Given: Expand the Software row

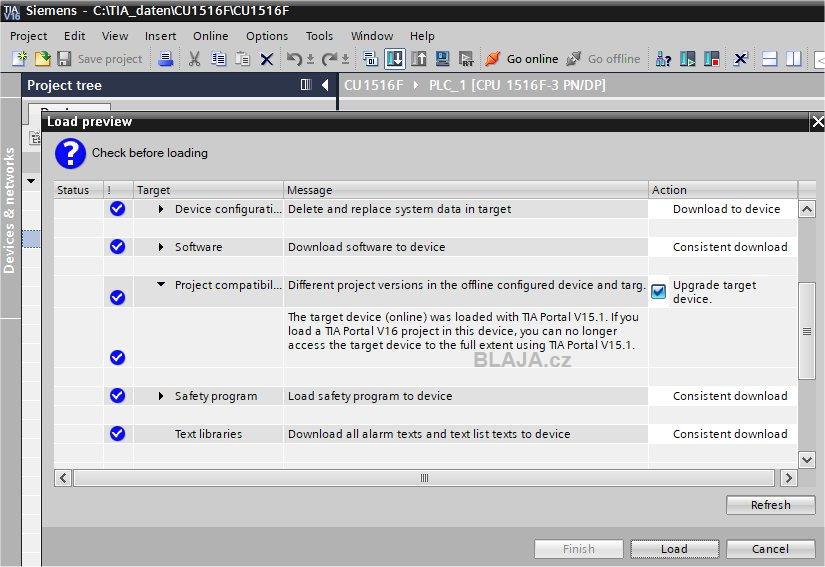Looking at the screenshot, I should coord(161,247).
